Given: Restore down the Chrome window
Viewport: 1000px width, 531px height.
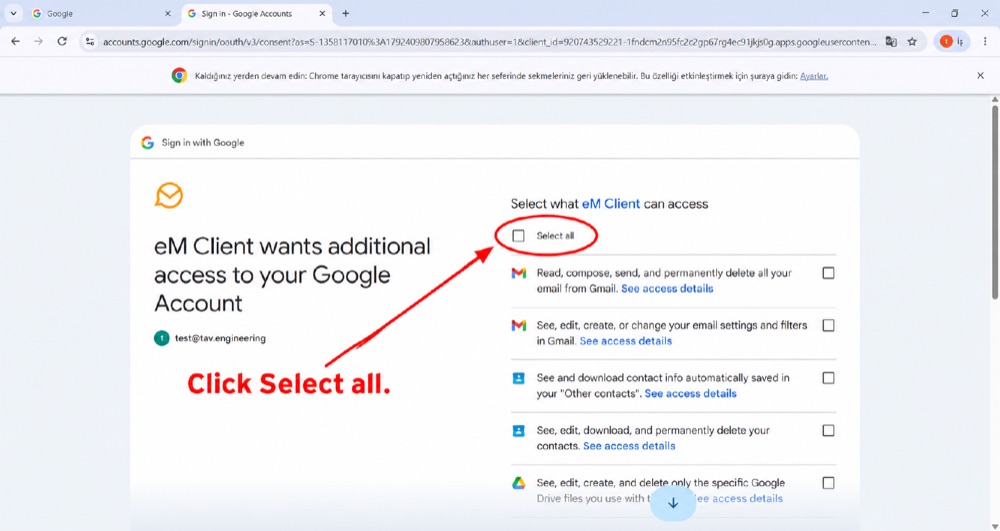Looking at the screenshot, I should 955,13.
